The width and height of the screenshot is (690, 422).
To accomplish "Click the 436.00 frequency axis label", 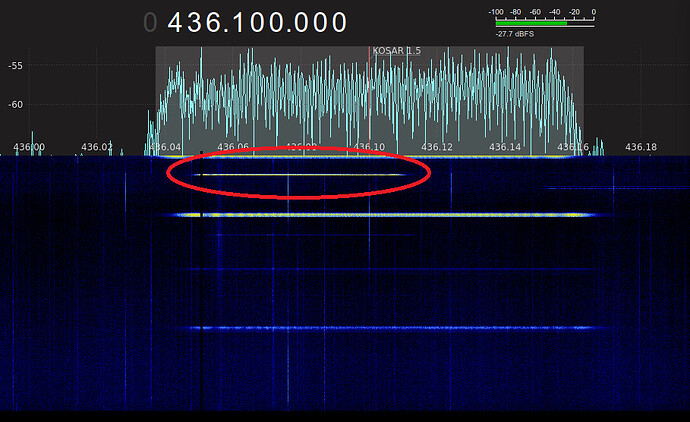I will (x=29, y=147).
